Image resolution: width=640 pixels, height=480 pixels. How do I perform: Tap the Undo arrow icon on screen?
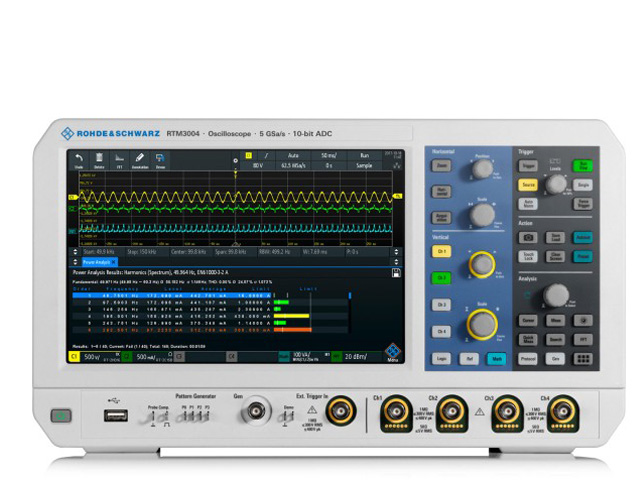(x=77, y=160)
